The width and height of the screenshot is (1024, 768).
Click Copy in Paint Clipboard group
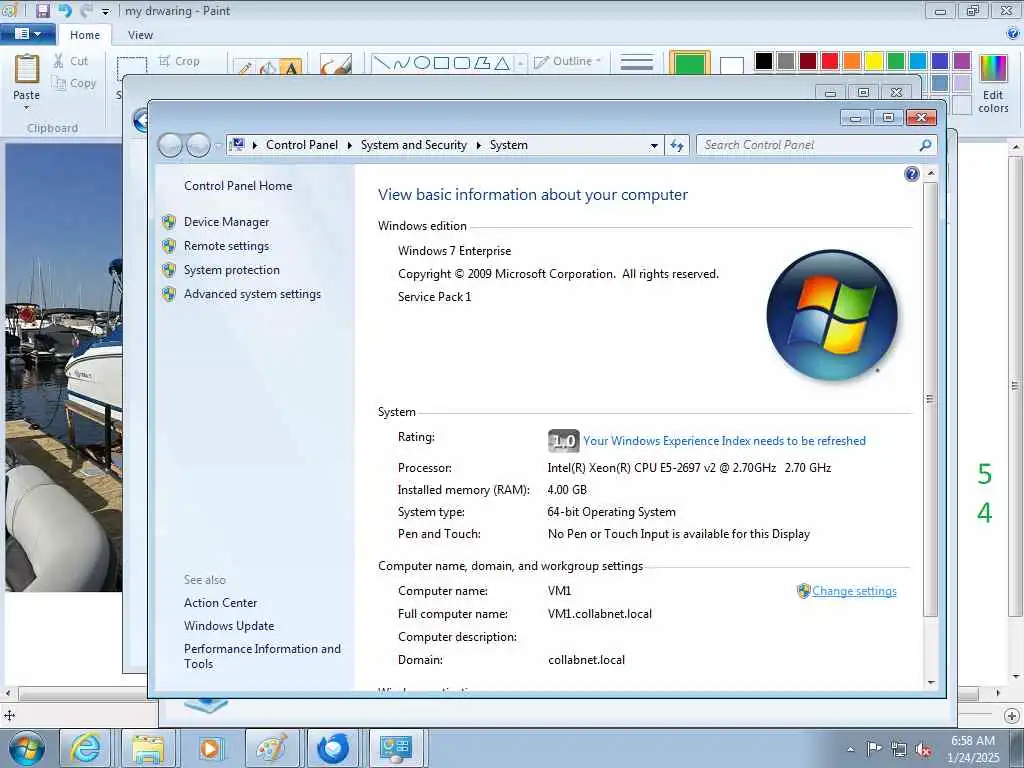pos(74,84)
